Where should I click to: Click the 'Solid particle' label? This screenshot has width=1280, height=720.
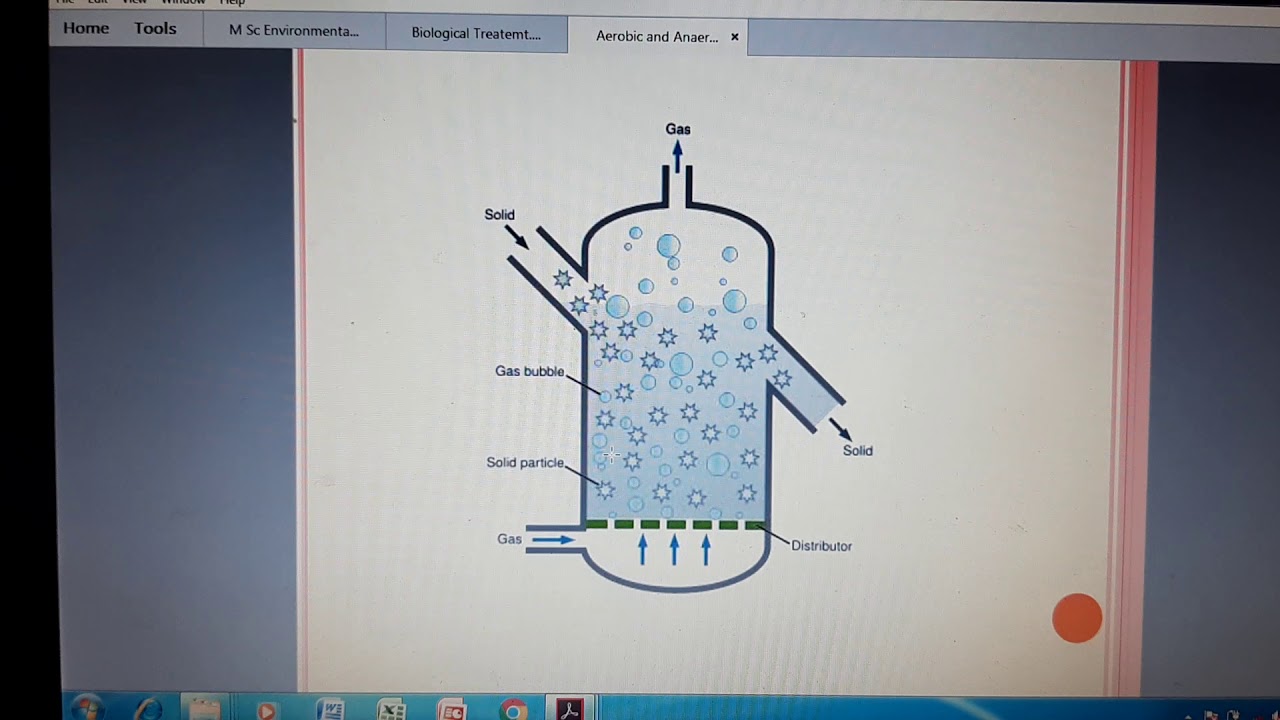(525, 463)
